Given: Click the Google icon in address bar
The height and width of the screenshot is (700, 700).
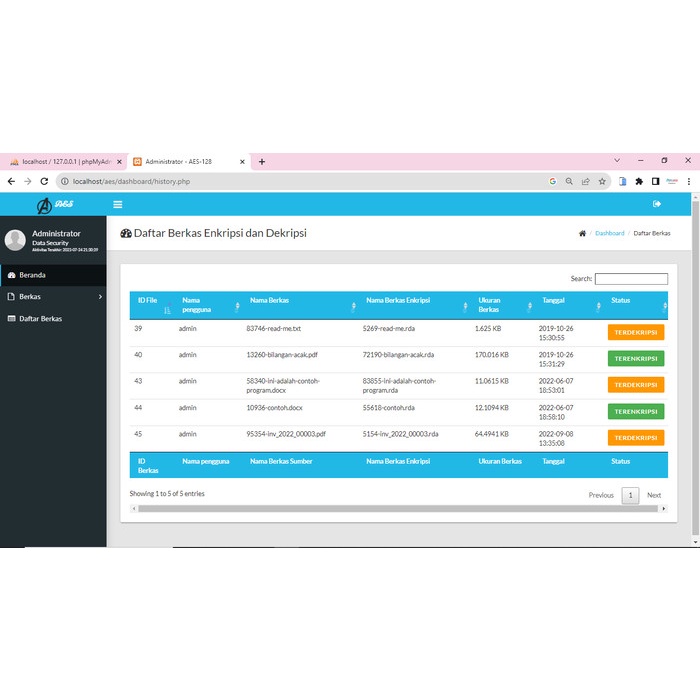Looking at the screenshot, I should pyautogui.click(x=553, y=181).
